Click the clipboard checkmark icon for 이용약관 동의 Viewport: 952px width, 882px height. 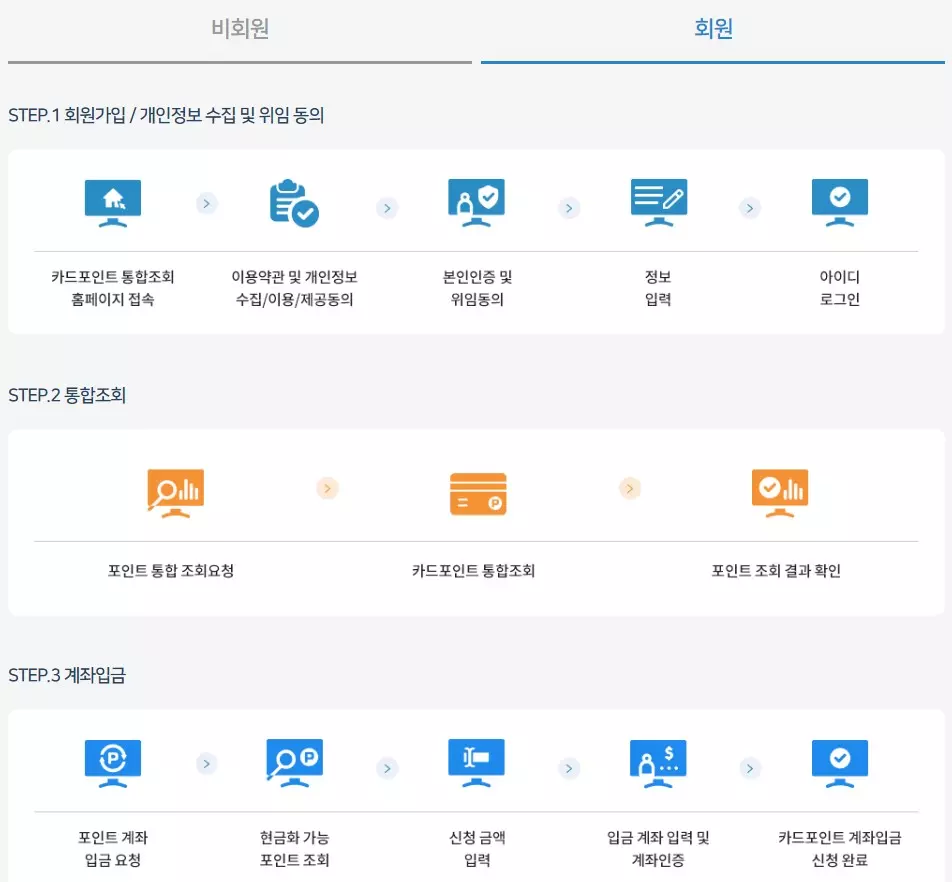click(x=294, y=203)
